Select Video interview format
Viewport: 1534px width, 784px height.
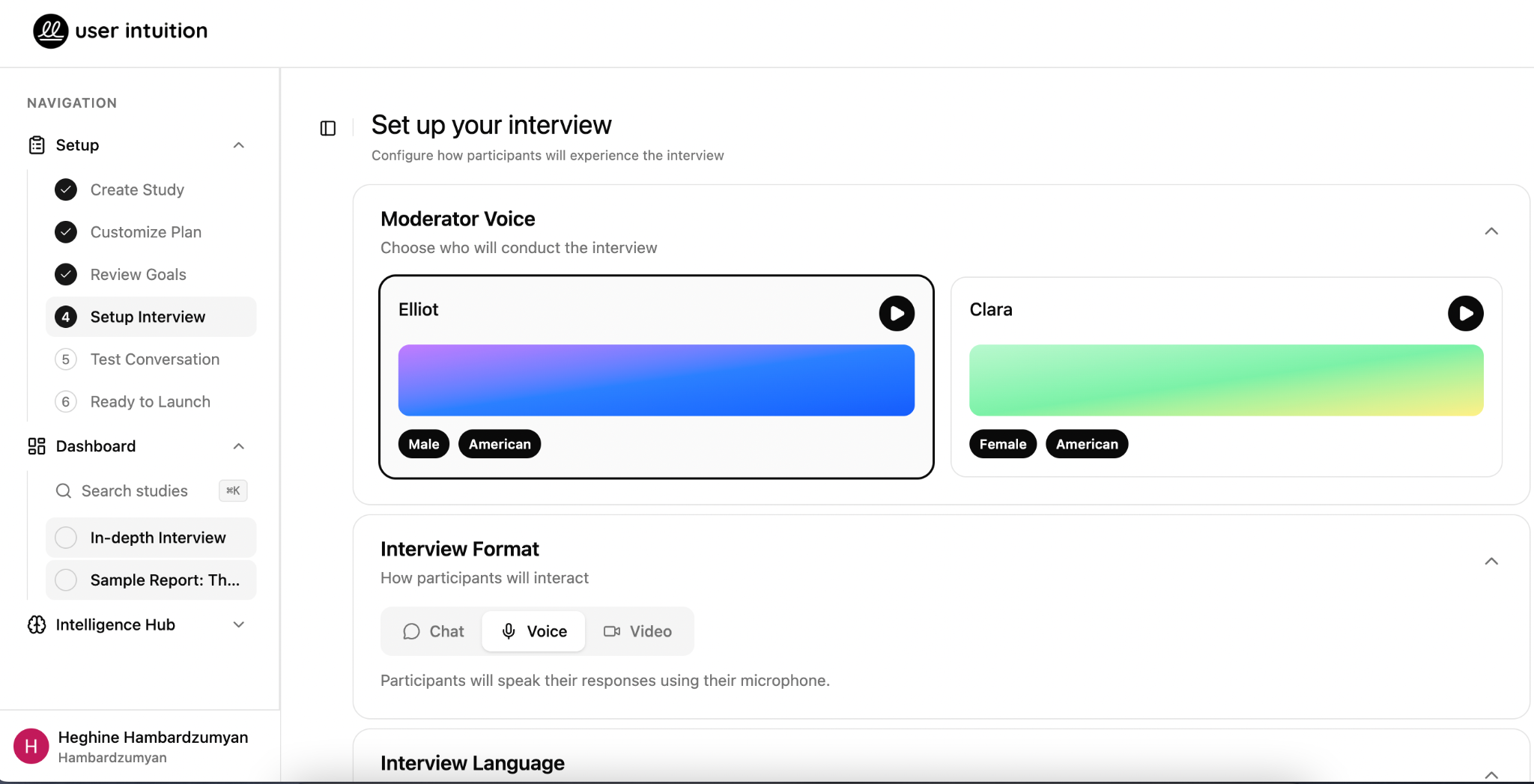637,631
